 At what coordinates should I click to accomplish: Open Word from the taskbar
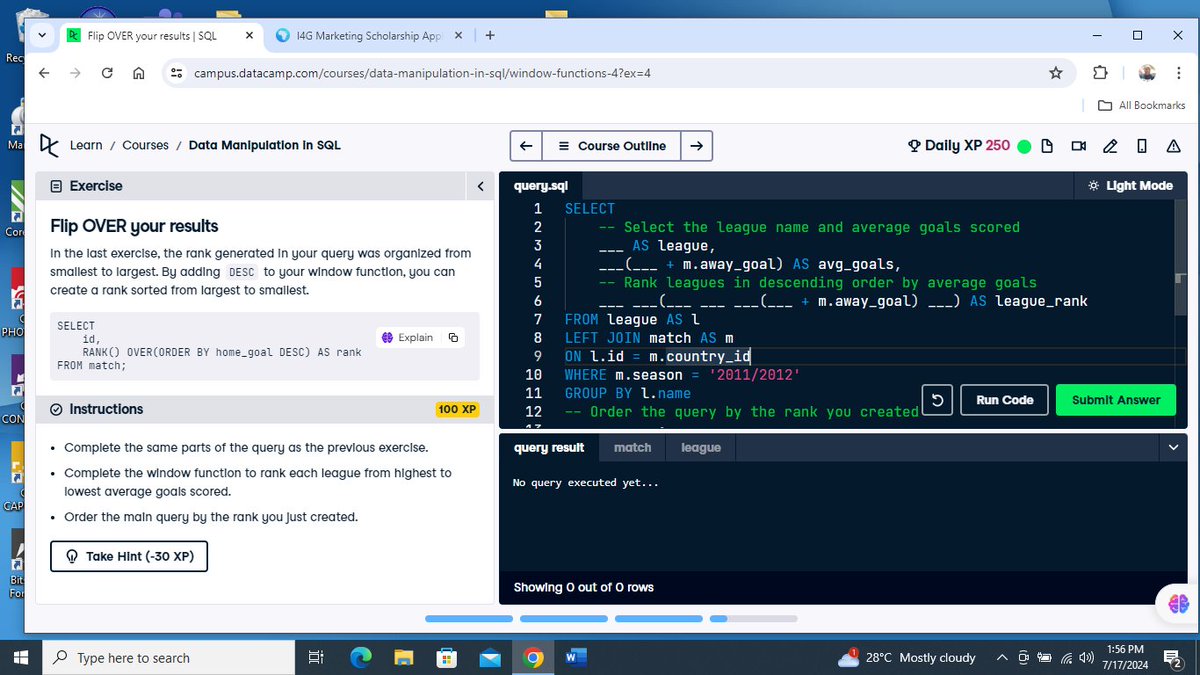576,657
